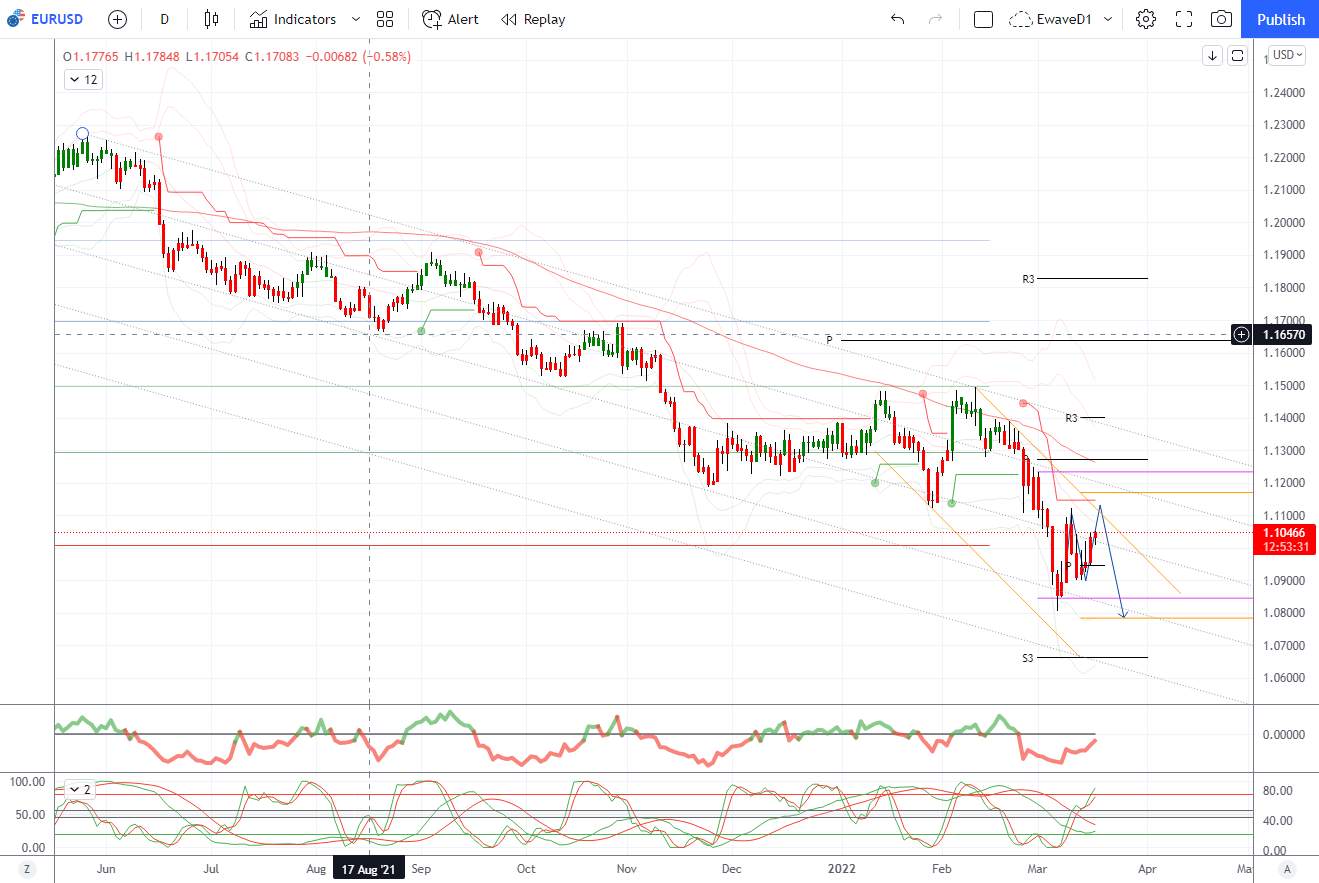Open the EwaveD1 saved layout

pos(1051,19)
